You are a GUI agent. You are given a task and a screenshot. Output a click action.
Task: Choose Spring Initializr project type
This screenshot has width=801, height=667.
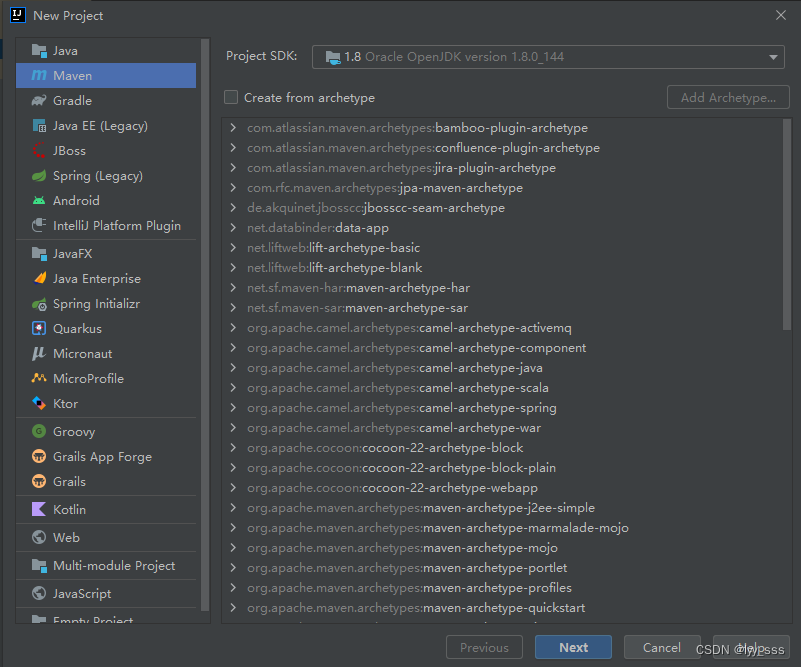click(x=97, y=304)
